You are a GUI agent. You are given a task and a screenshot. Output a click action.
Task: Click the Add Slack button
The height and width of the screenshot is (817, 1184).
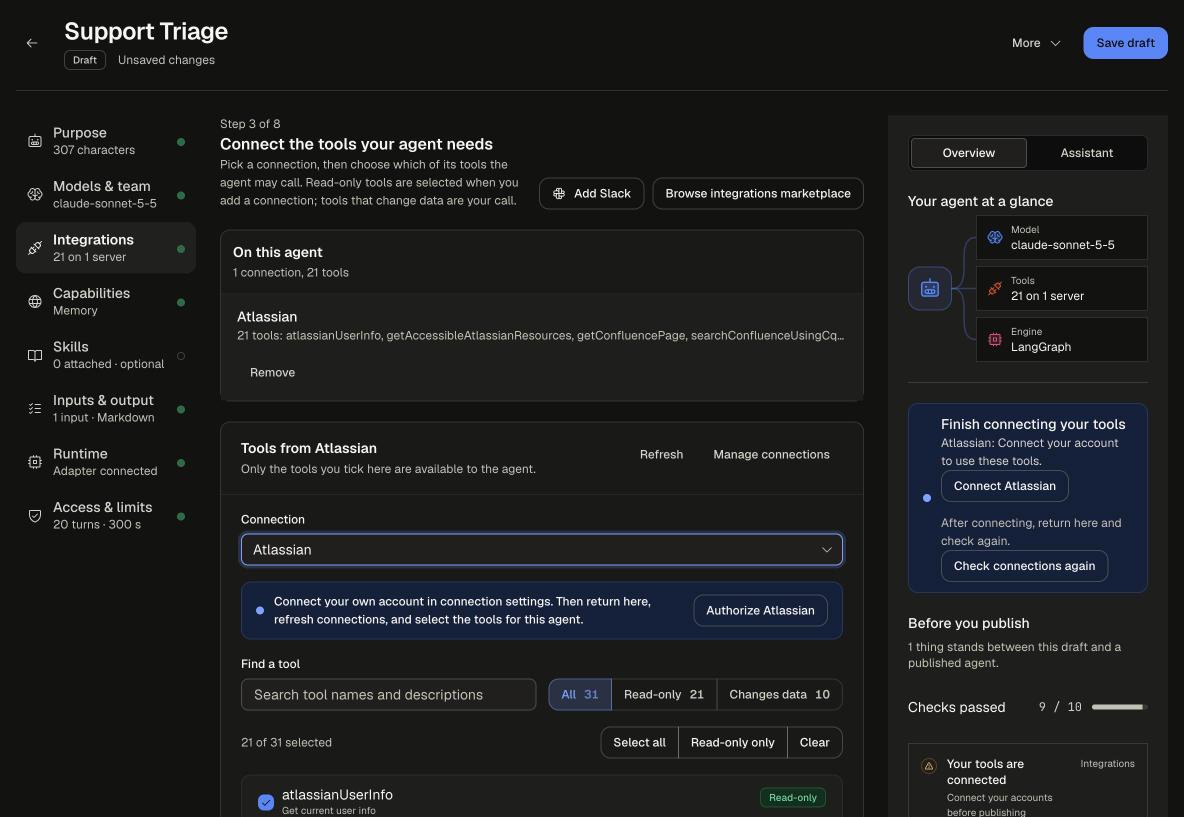click(x=591, y=194)
